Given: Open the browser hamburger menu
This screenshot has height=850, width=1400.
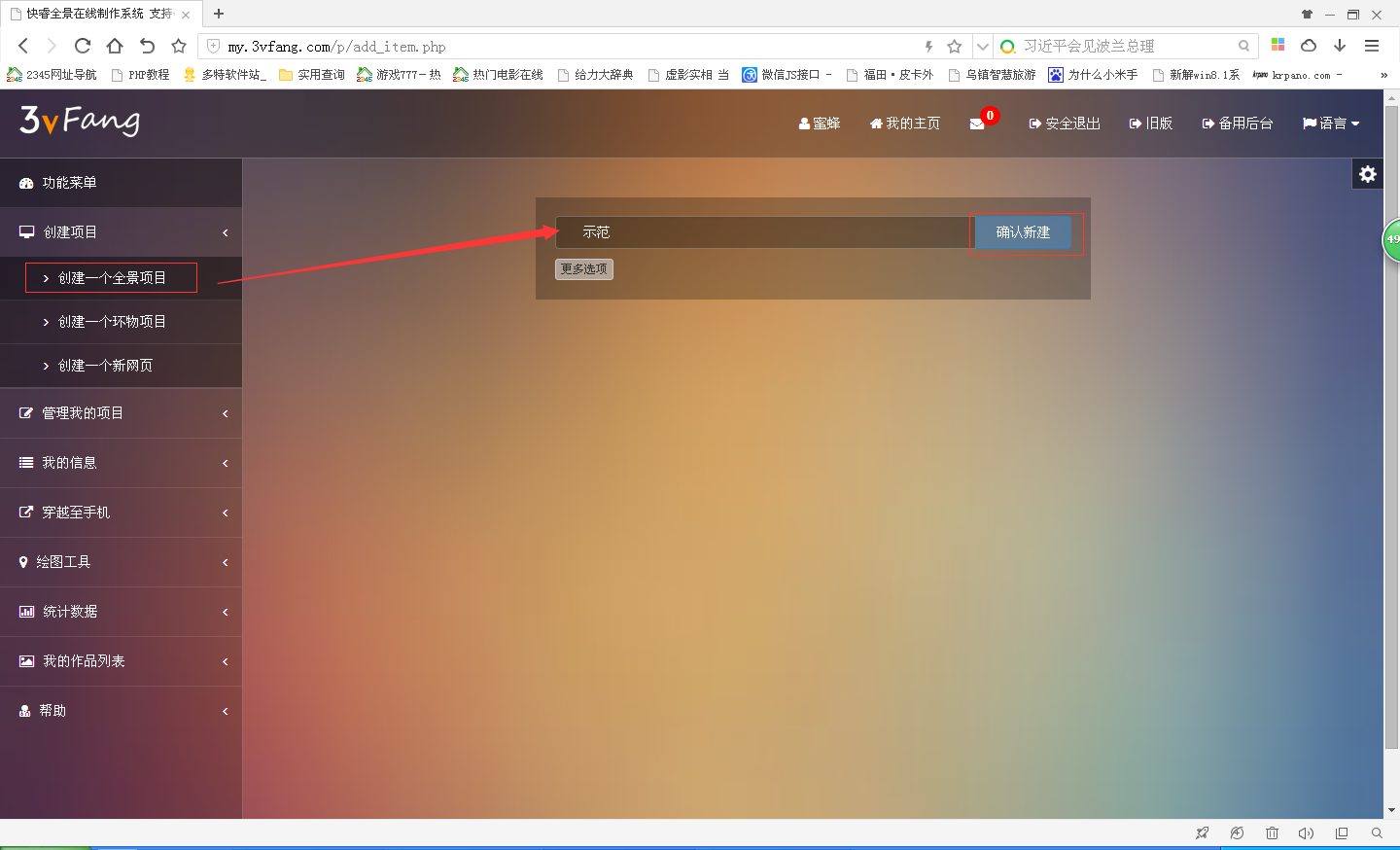Looking at the screenshot, I should point(1372,45).
